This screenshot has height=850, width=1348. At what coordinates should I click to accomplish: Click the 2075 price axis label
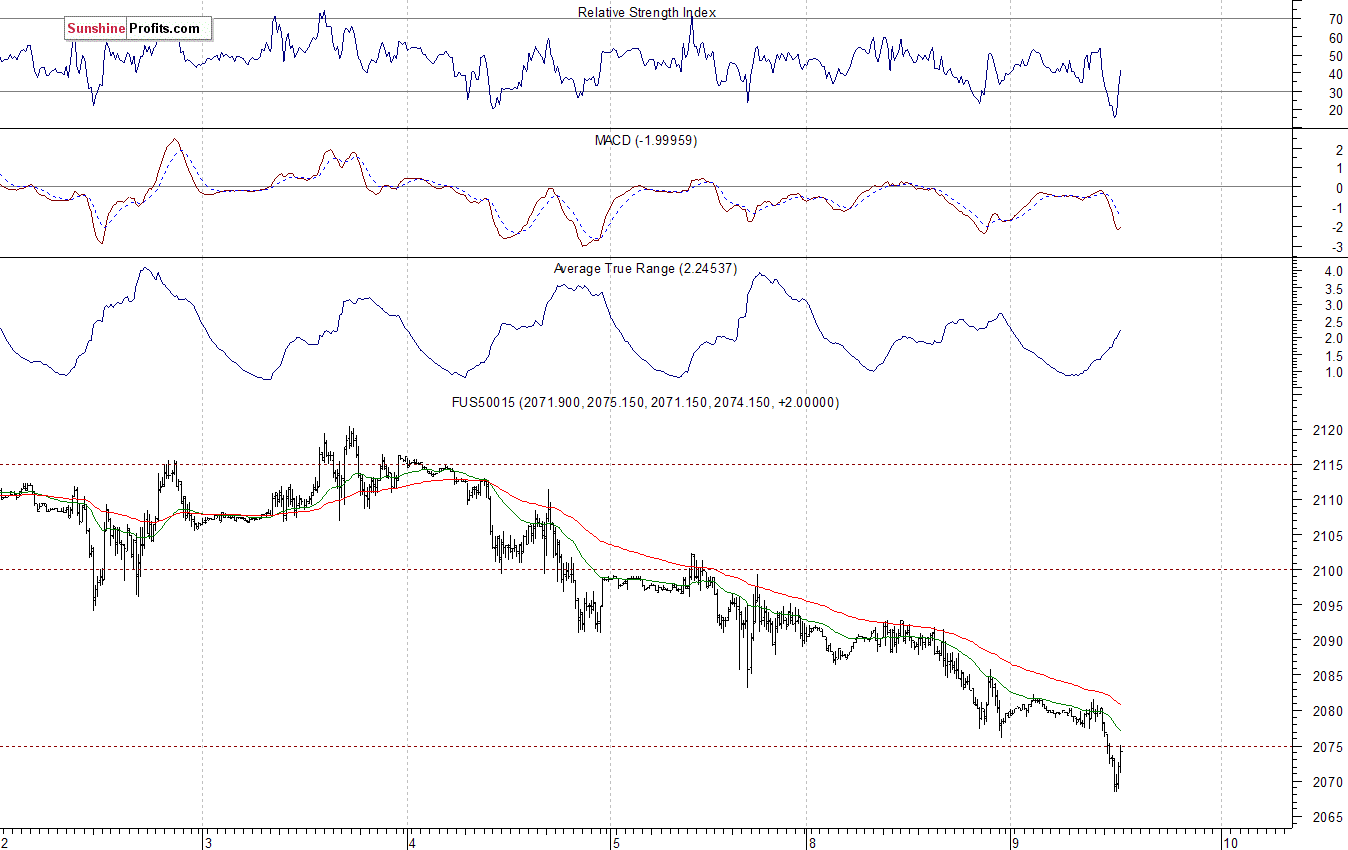(x=1328, y=746)
